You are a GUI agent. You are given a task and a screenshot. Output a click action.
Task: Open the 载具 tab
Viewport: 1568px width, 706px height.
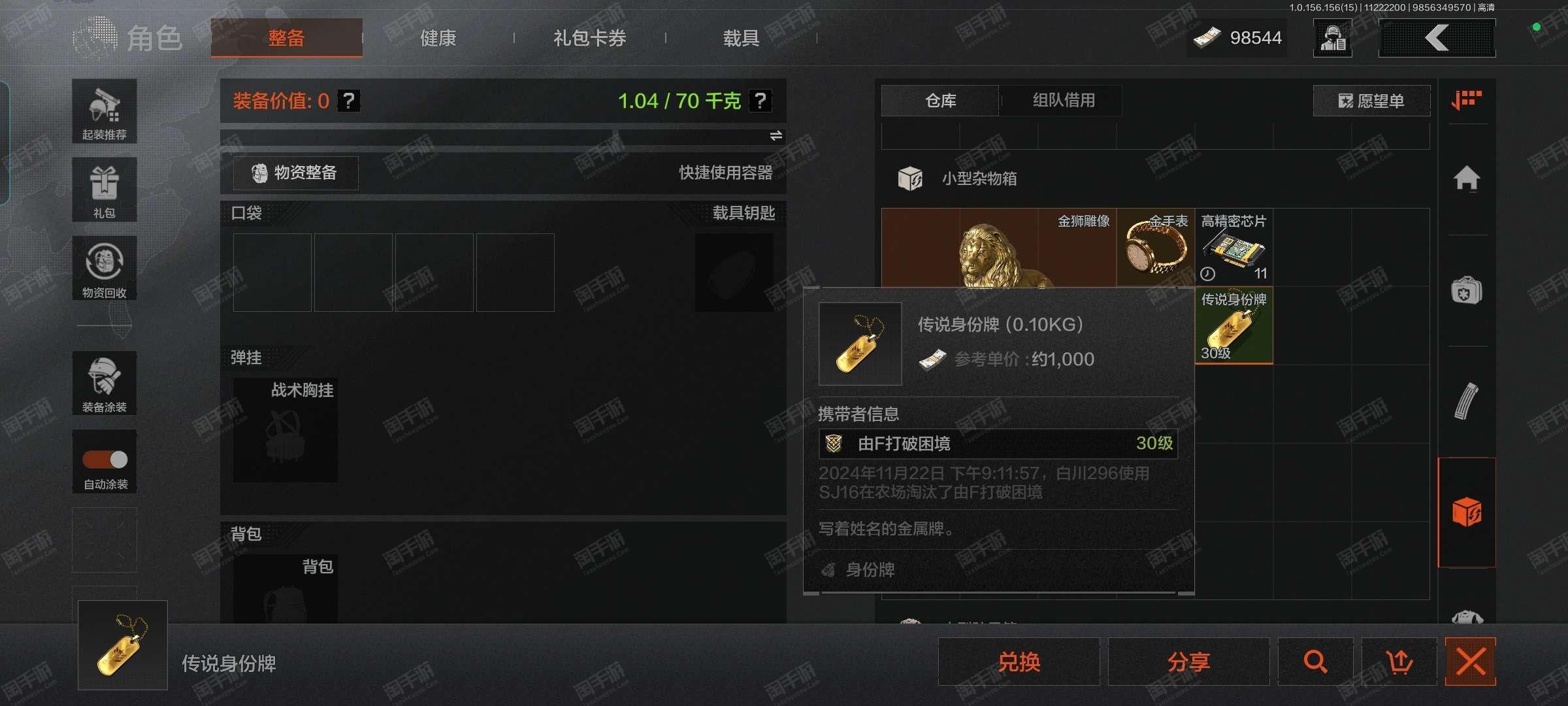click(x=741, y=38)
